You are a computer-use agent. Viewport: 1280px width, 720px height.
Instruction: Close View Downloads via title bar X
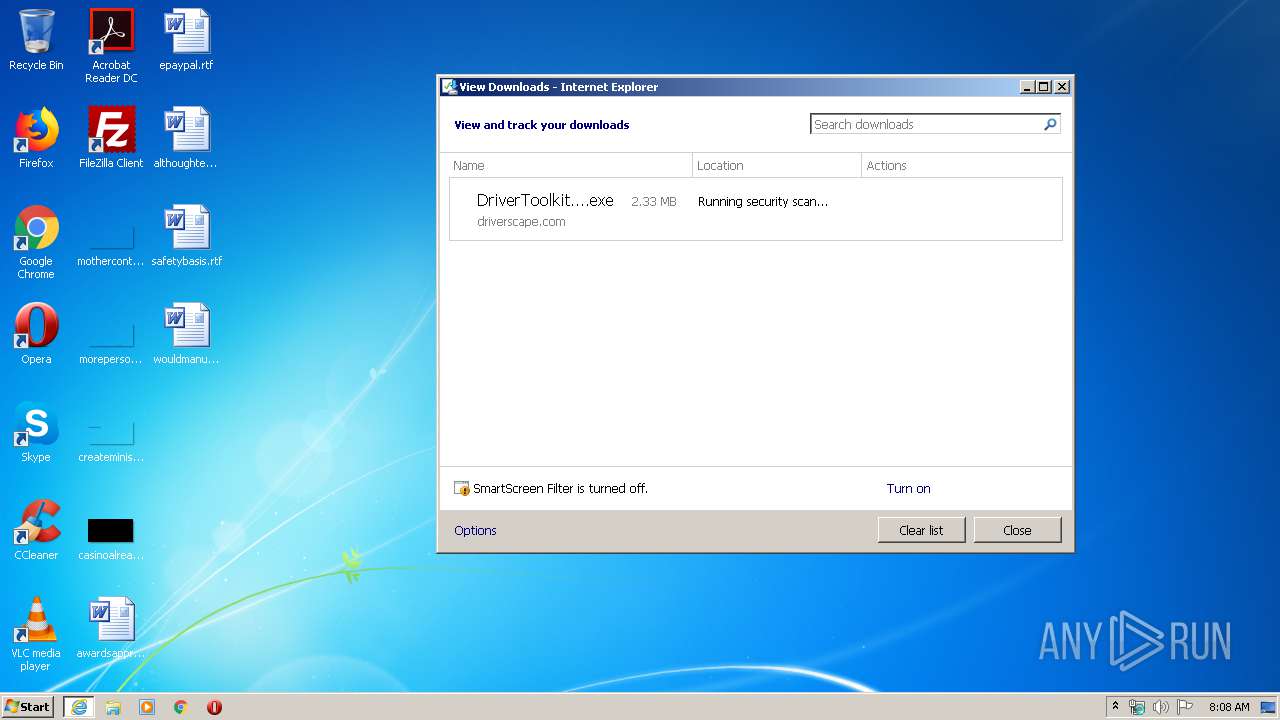click(1062, 87)
